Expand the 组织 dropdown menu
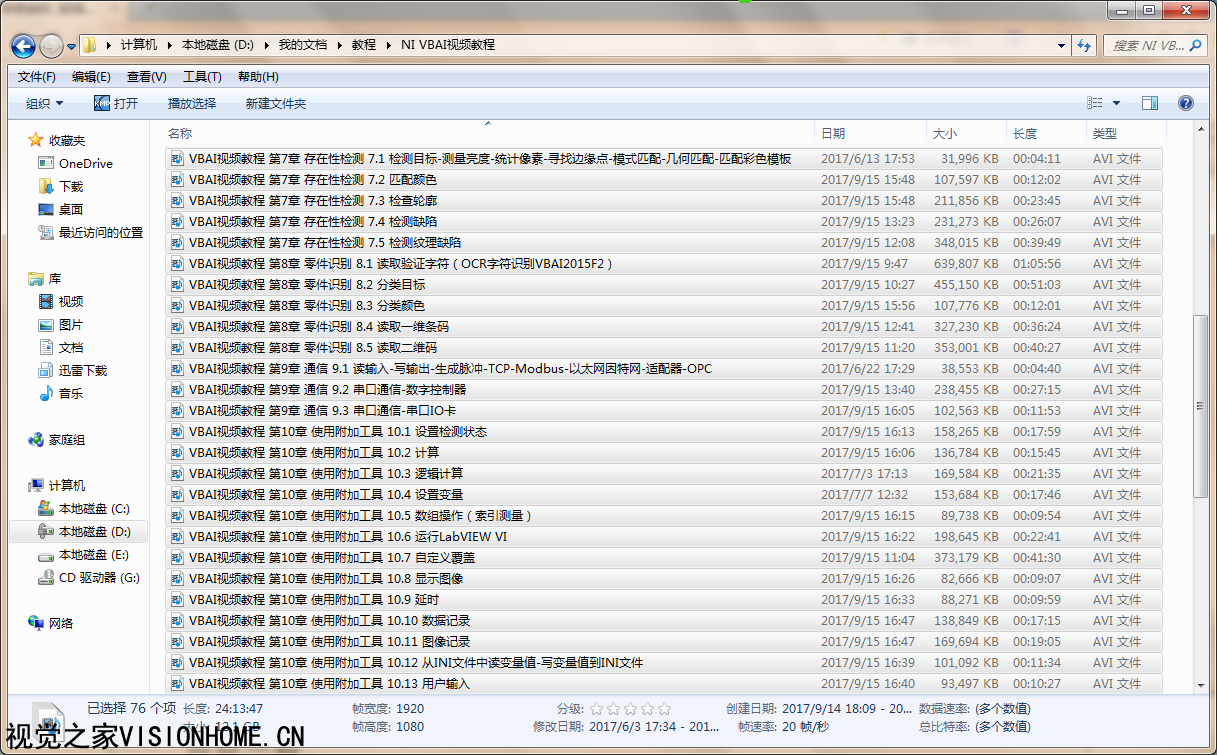1217x755 pixels. 44,103
